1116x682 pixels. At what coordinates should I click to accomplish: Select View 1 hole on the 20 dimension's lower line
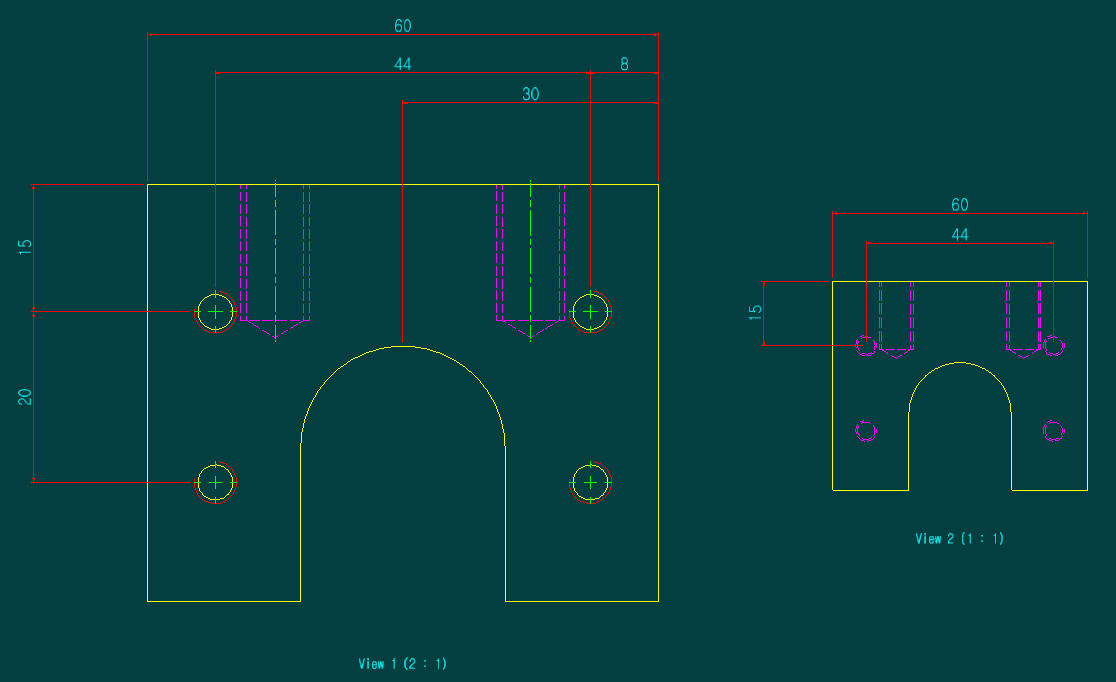pos(216,483)
